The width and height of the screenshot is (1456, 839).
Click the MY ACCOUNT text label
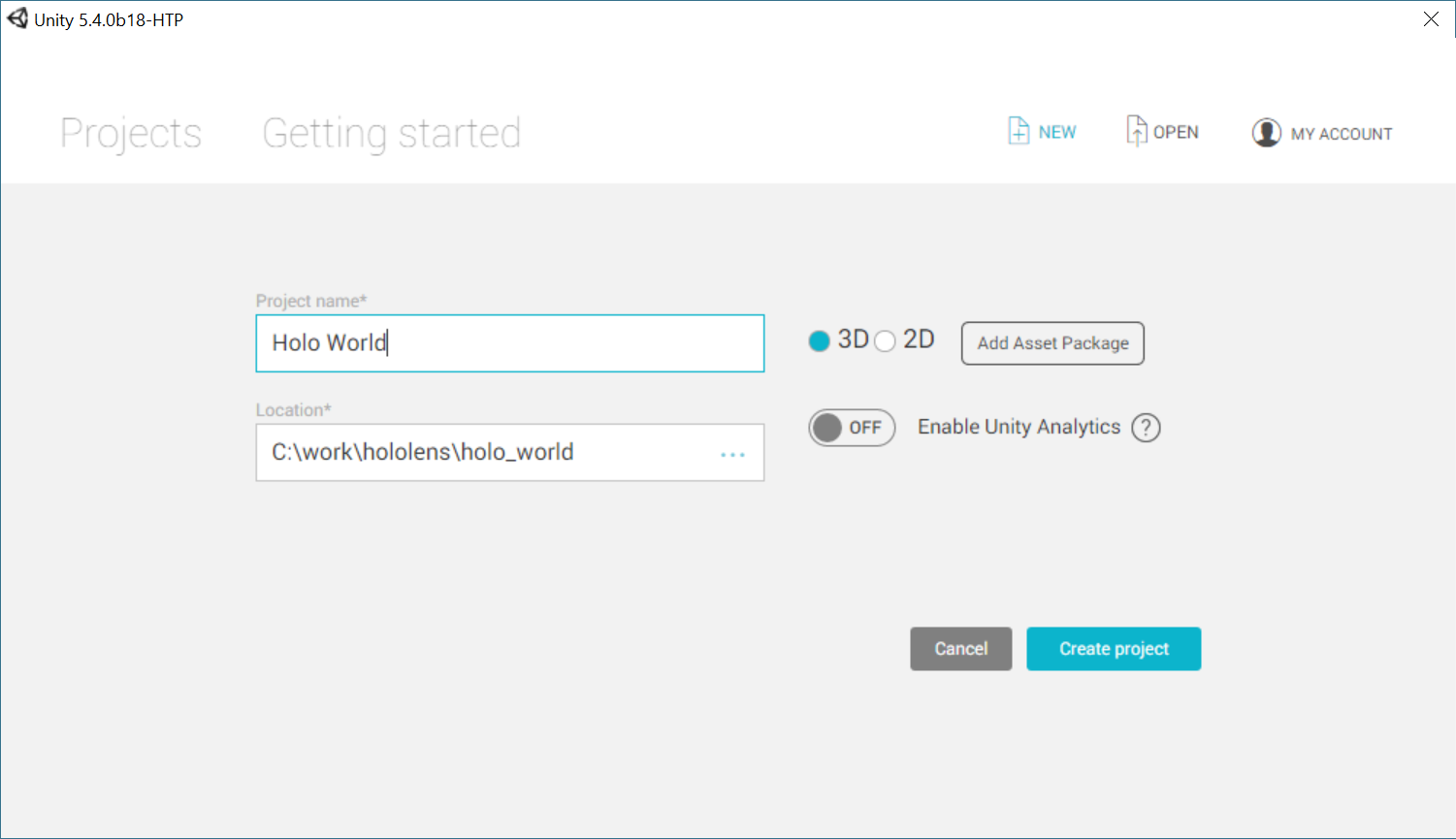[1342, 134]
